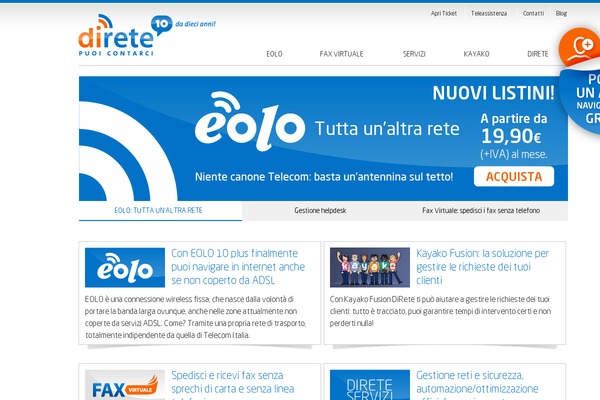Screen dimensions: 600x400
Task: Open 'Gestione reti e sicurezza' headline
Action: [477, 383]
